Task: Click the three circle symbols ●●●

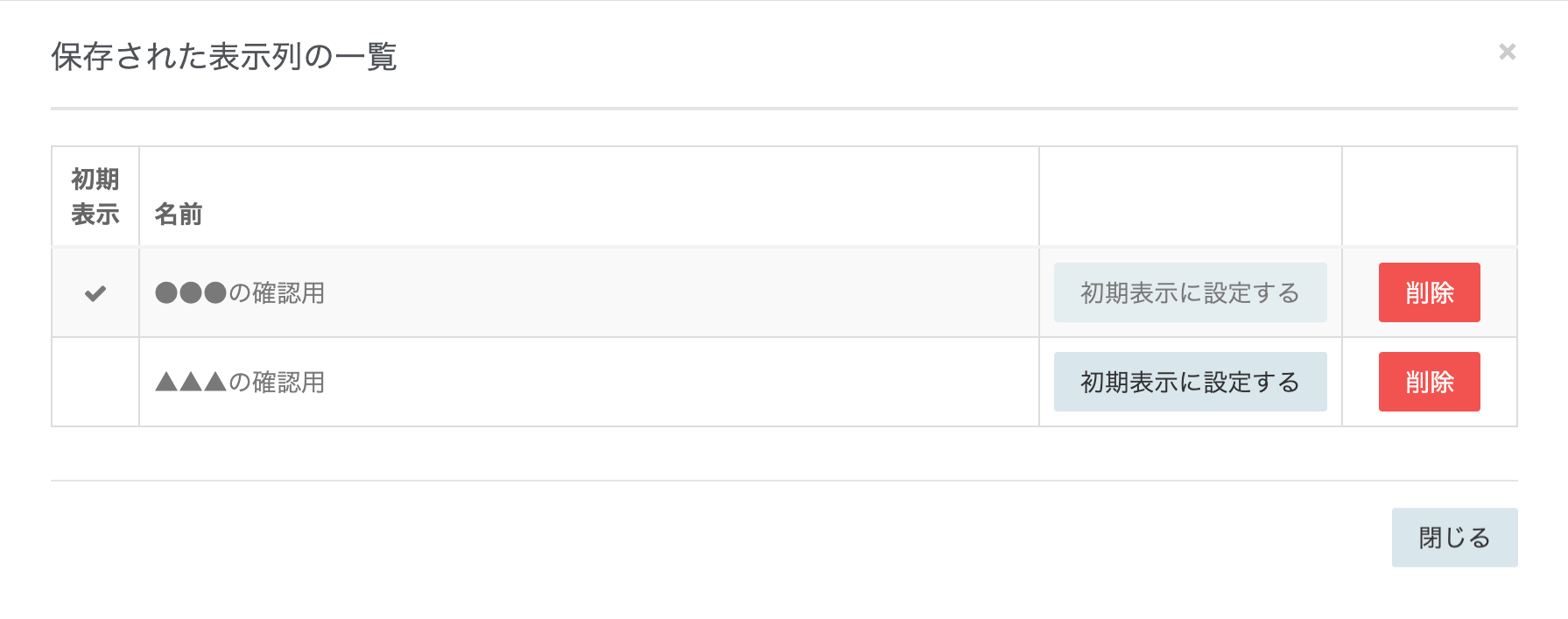Action: [191, 293]
